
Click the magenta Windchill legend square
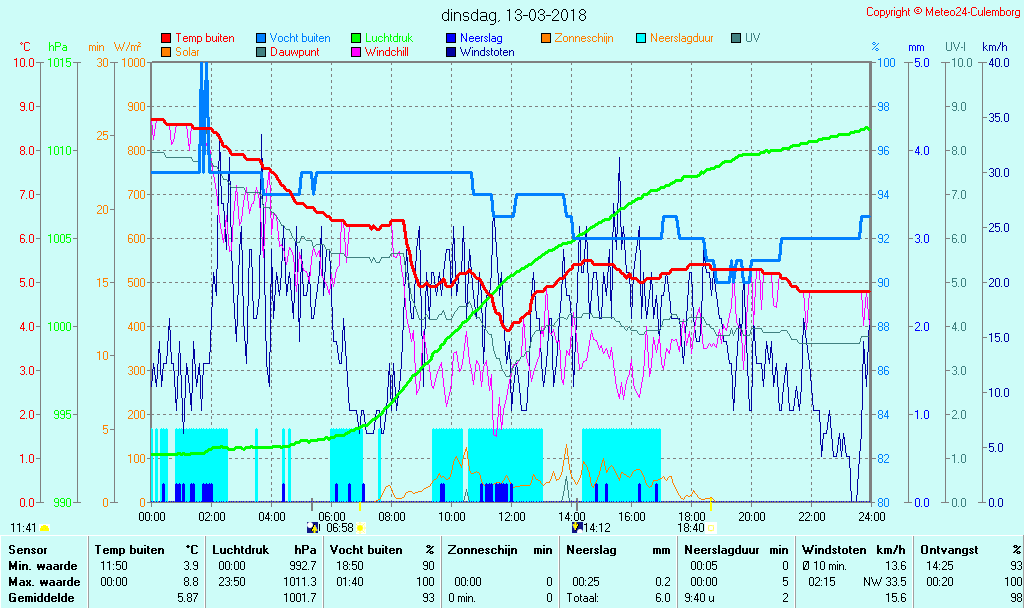click(x=356, y=52)
